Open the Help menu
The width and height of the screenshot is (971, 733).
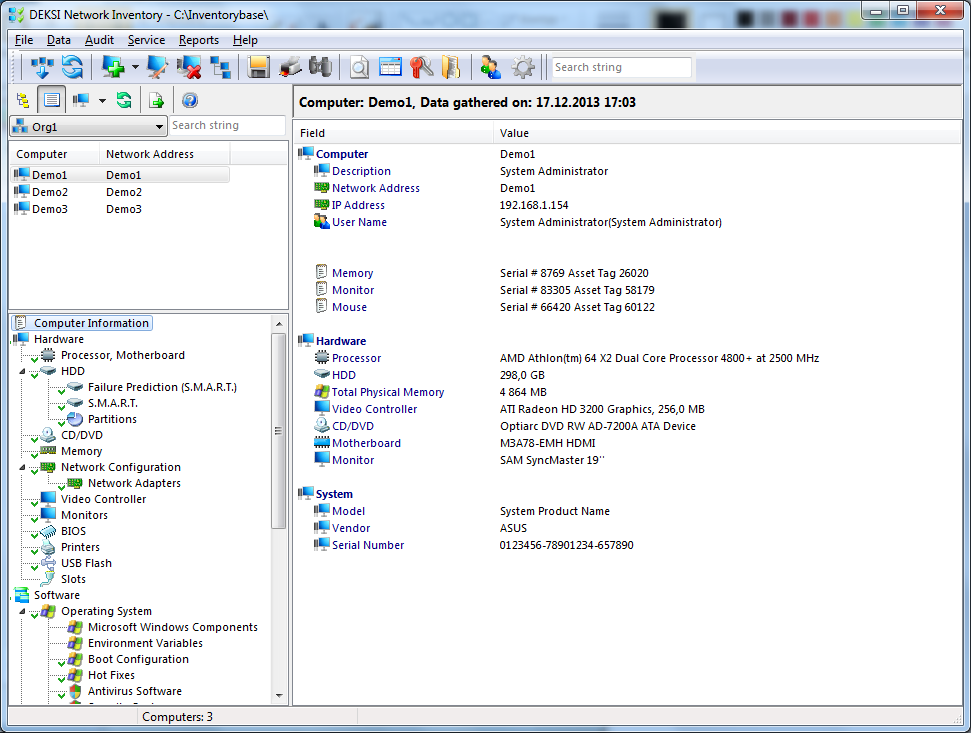tap(245, 40)
